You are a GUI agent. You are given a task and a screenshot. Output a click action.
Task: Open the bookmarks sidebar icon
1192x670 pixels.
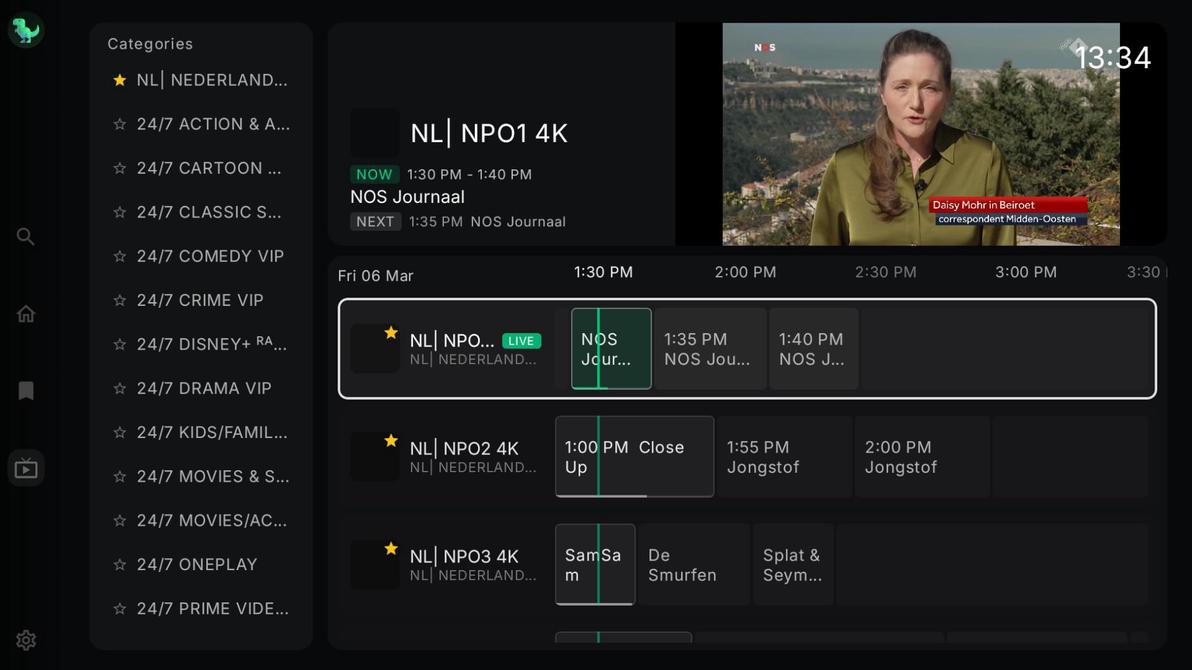click(26, 391)
